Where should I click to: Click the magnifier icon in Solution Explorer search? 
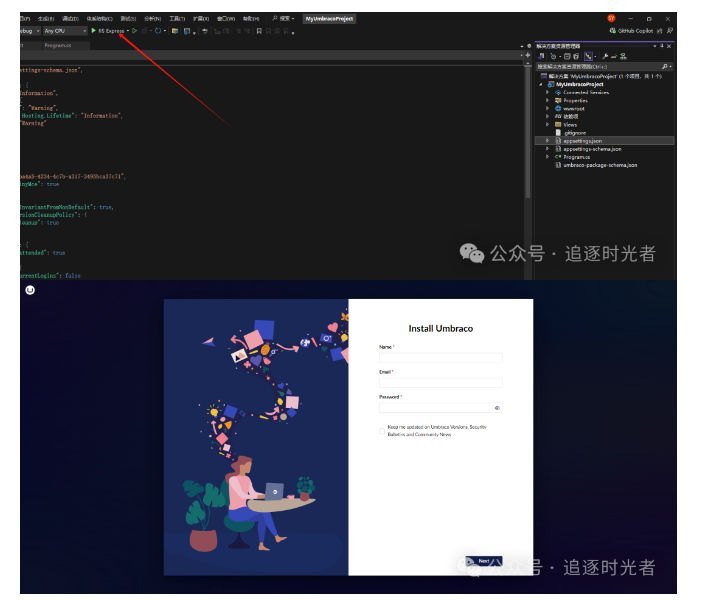click(x=664, y=66)
